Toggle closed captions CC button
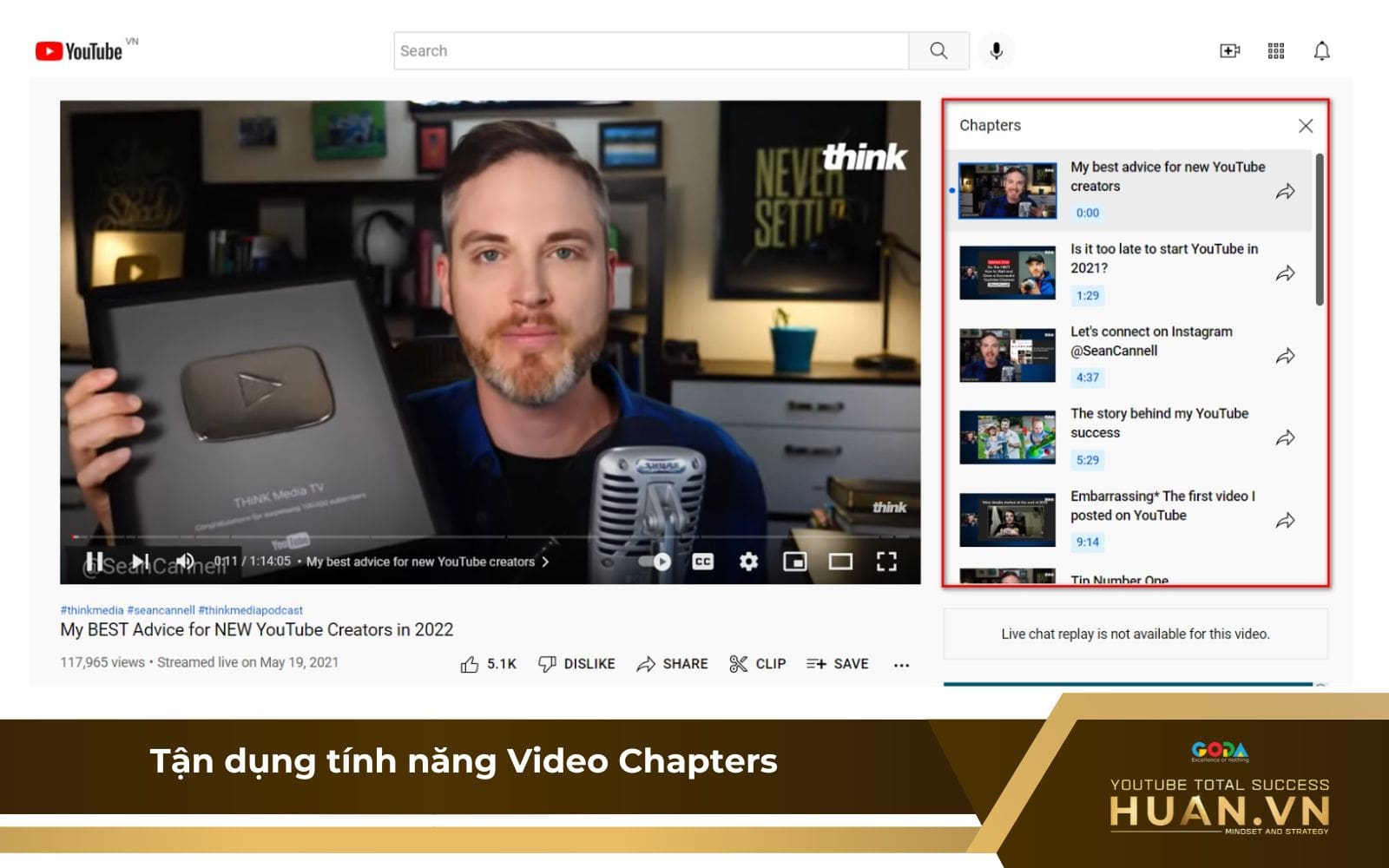The height and width of the screenshot is (868, 1389). coord(703,562)
